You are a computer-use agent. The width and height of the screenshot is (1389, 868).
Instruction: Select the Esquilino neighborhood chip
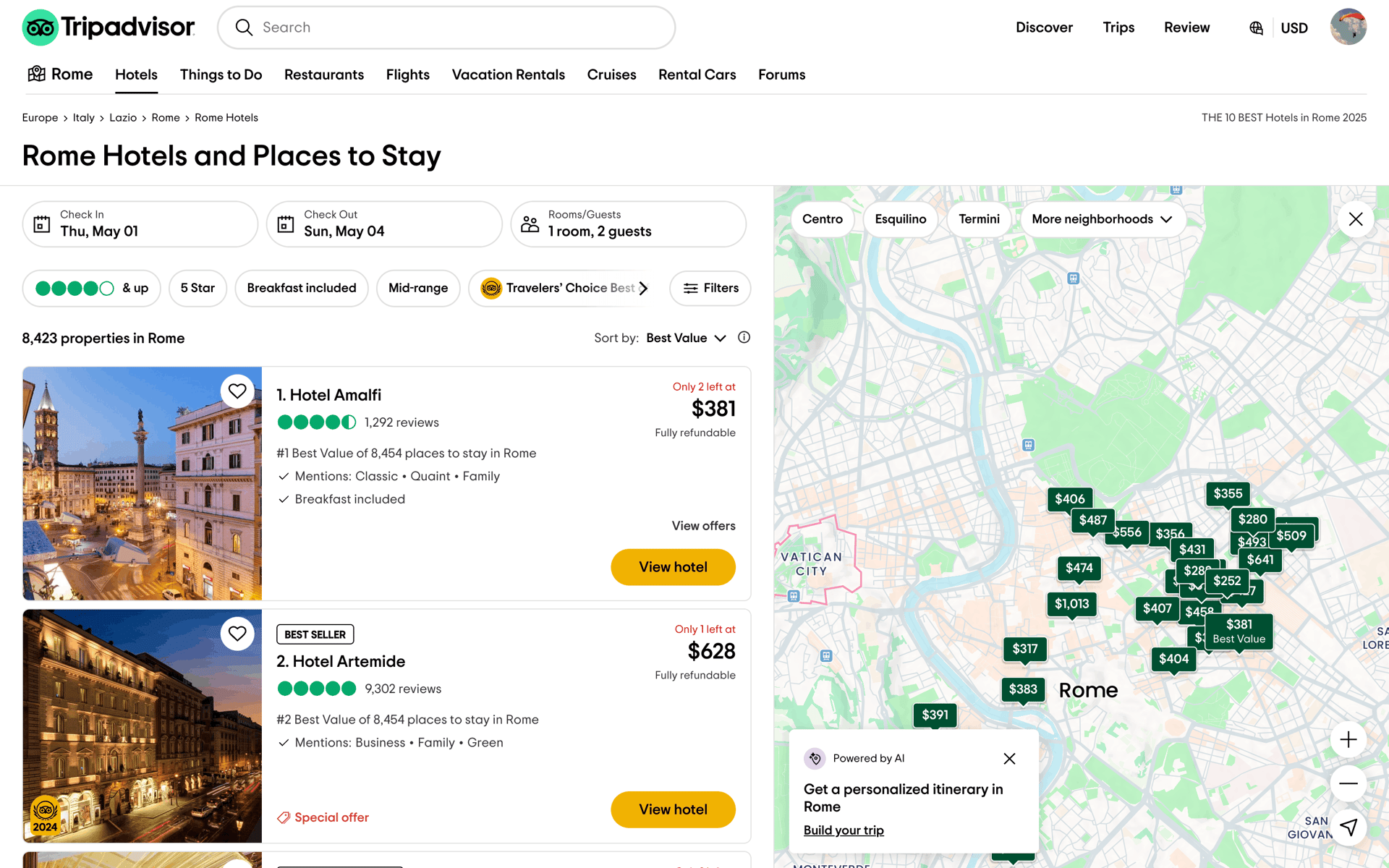pyautogui.click(x=900, y=219)
